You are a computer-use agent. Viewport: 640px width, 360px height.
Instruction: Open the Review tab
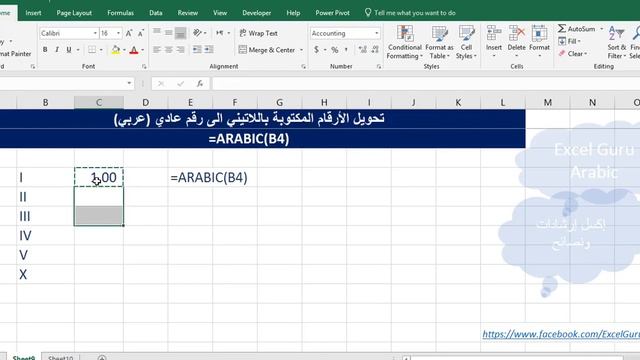tap(188, 13)
